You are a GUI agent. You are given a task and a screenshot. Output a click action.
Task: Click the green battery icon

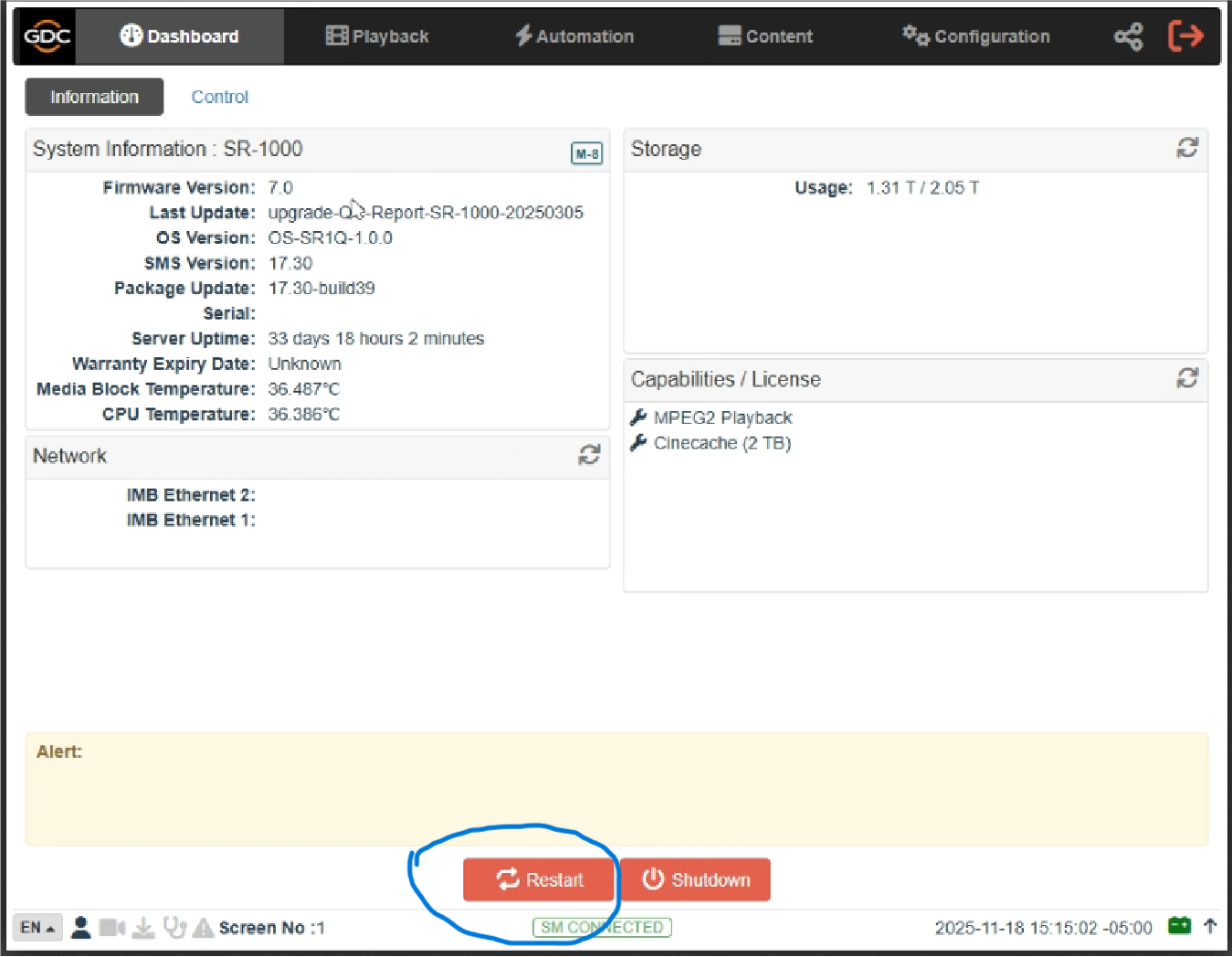tap(1179, 926)
